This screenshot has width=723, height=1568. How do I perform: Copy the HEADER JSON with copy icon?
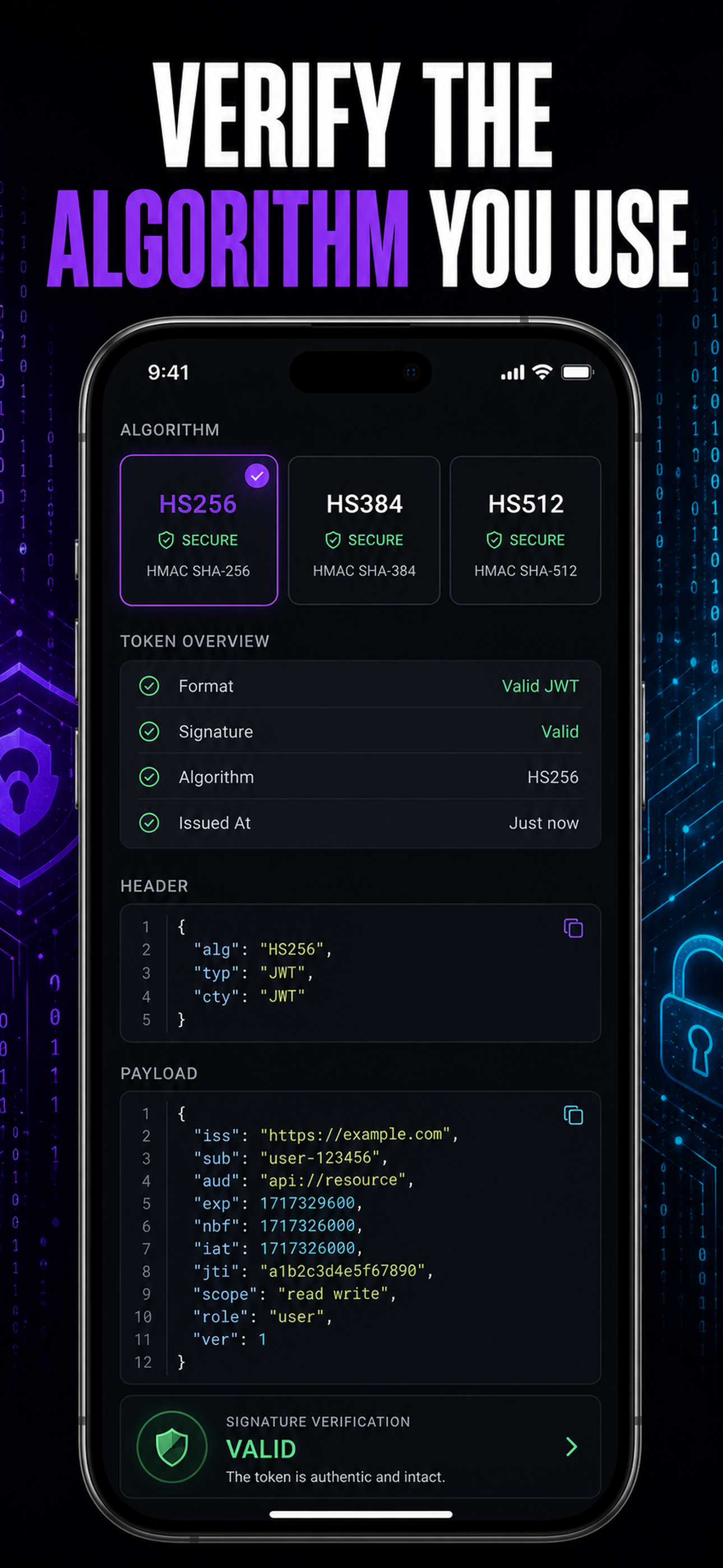coord(573,928)
